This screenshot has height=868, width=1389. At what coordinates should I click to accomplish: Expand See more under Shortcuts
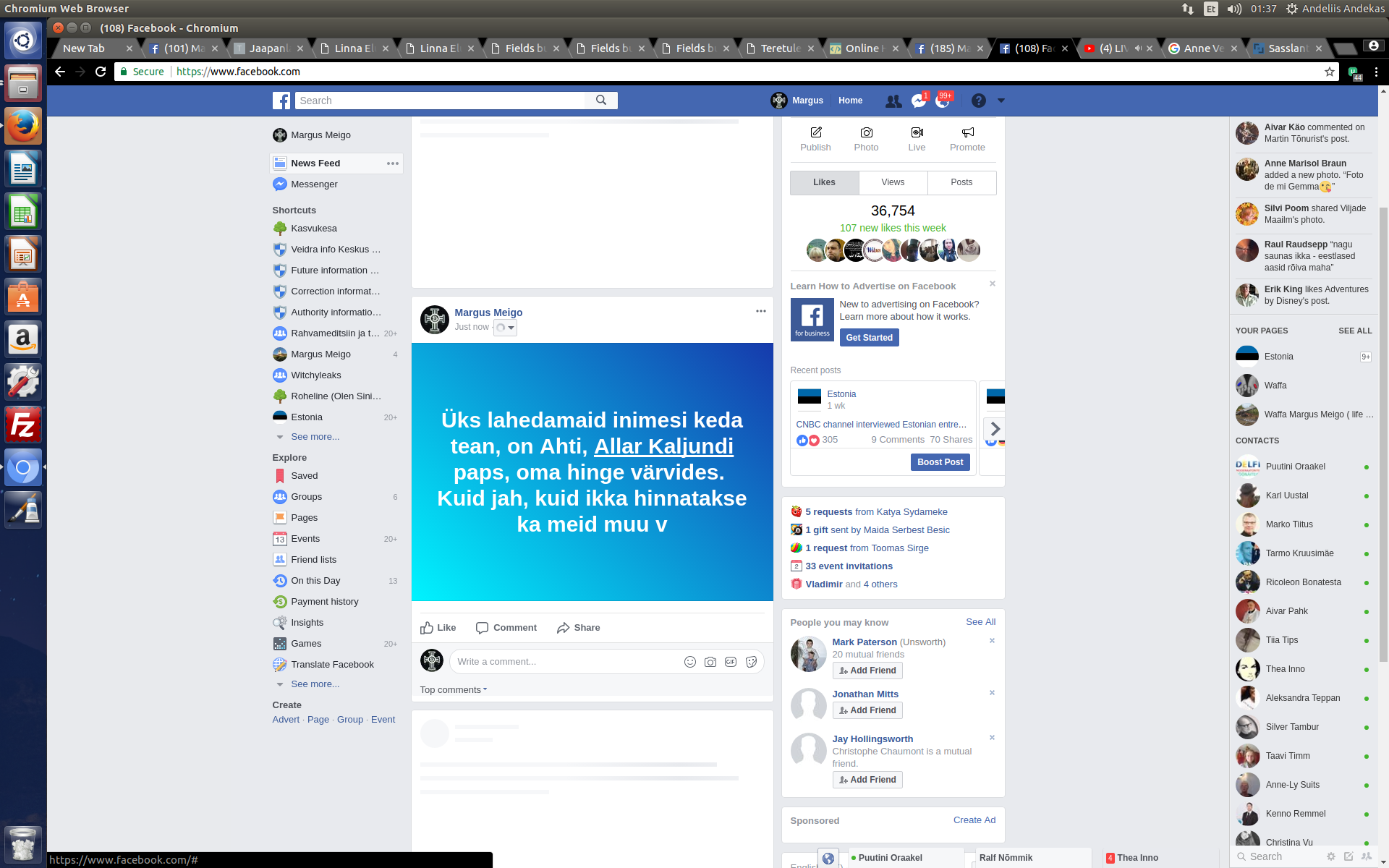pyautogui.click(x=315, y=437)
